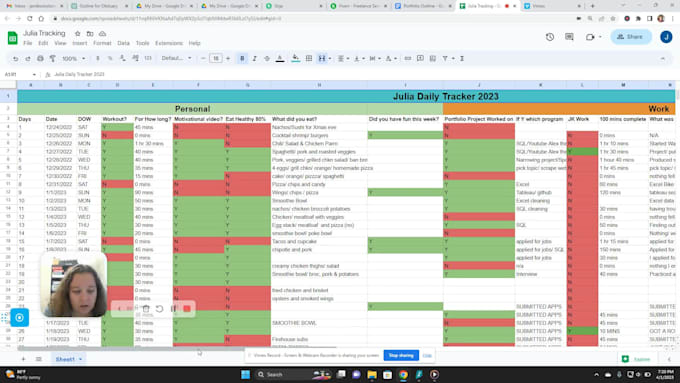Click the cloud document status icon
The height and width of the screenshot is (383, 680).
point(102,33)
